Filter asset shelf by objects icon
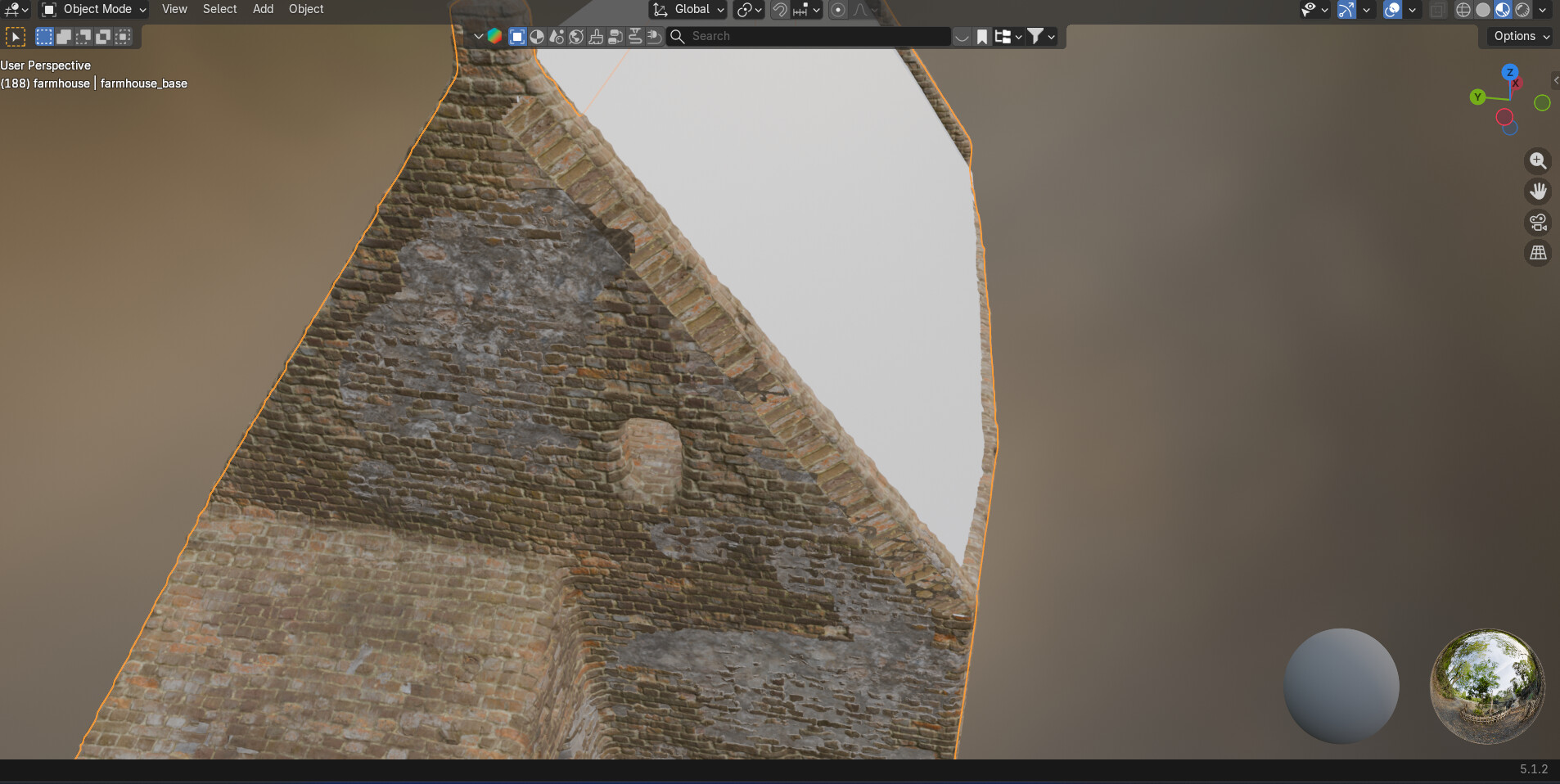This screenshot has width=1560, height=784. [517, 36]
